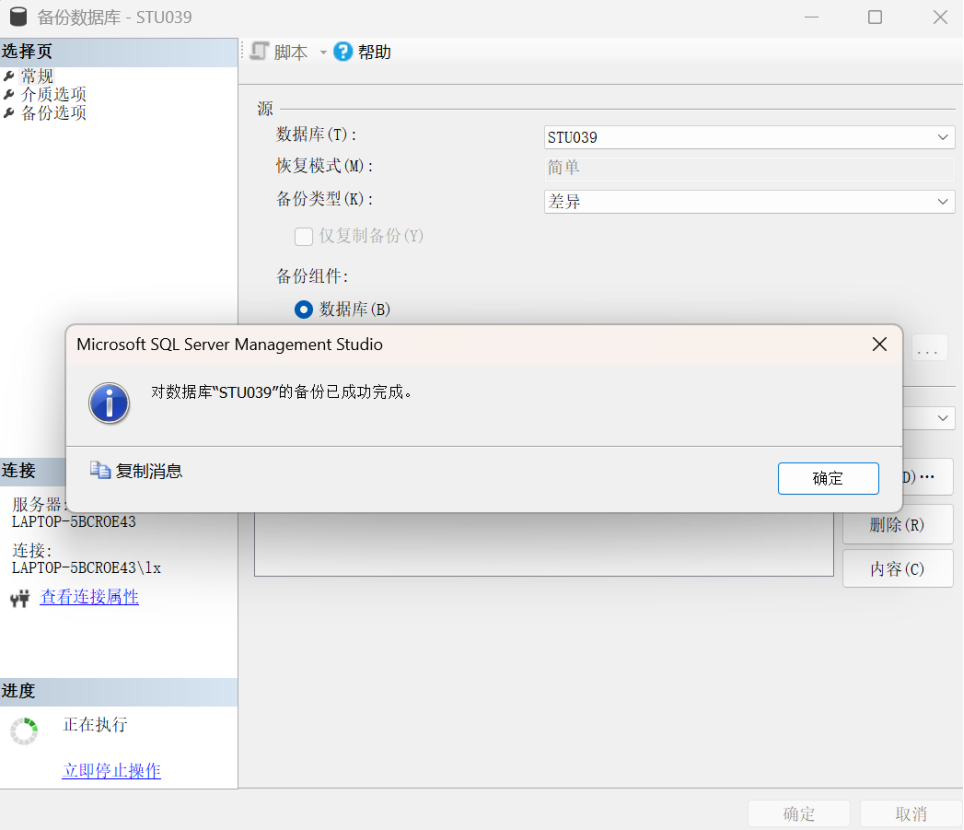Click the copy icon beside 复制消息
Image resolution: width=964 pixels, height=830 pixels.
[100, 470]
